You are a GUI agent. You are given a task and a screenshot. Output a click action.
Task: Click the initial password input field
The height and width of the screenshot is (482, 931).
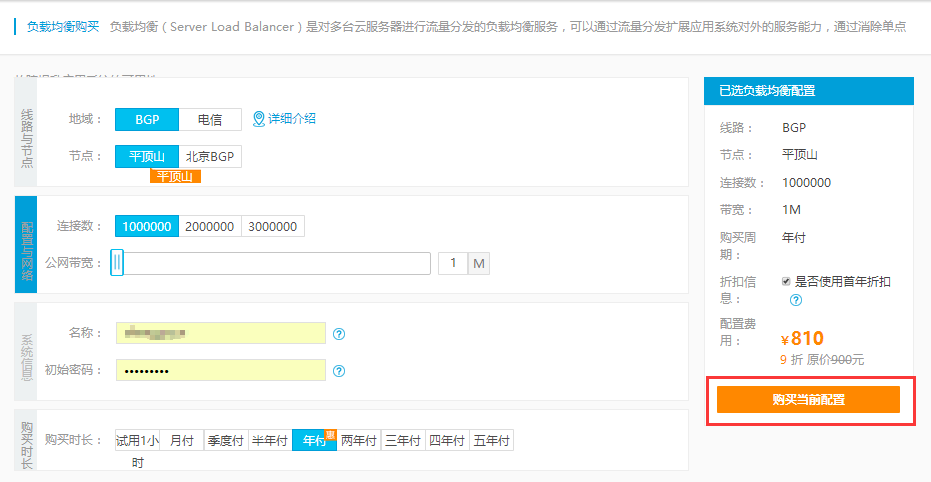[x=221, y=371]
